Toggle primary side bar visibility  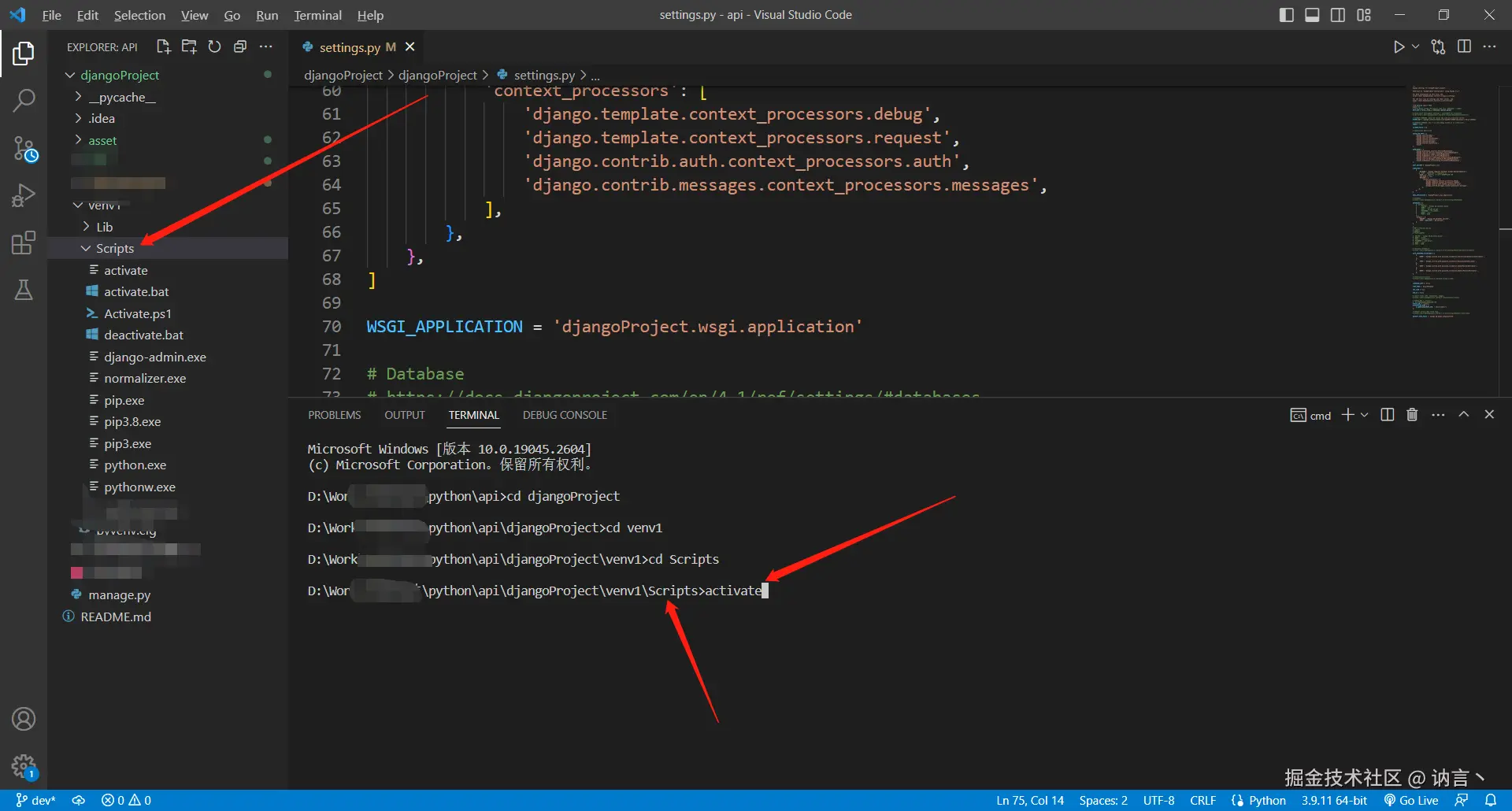[x=1287, y=15]
